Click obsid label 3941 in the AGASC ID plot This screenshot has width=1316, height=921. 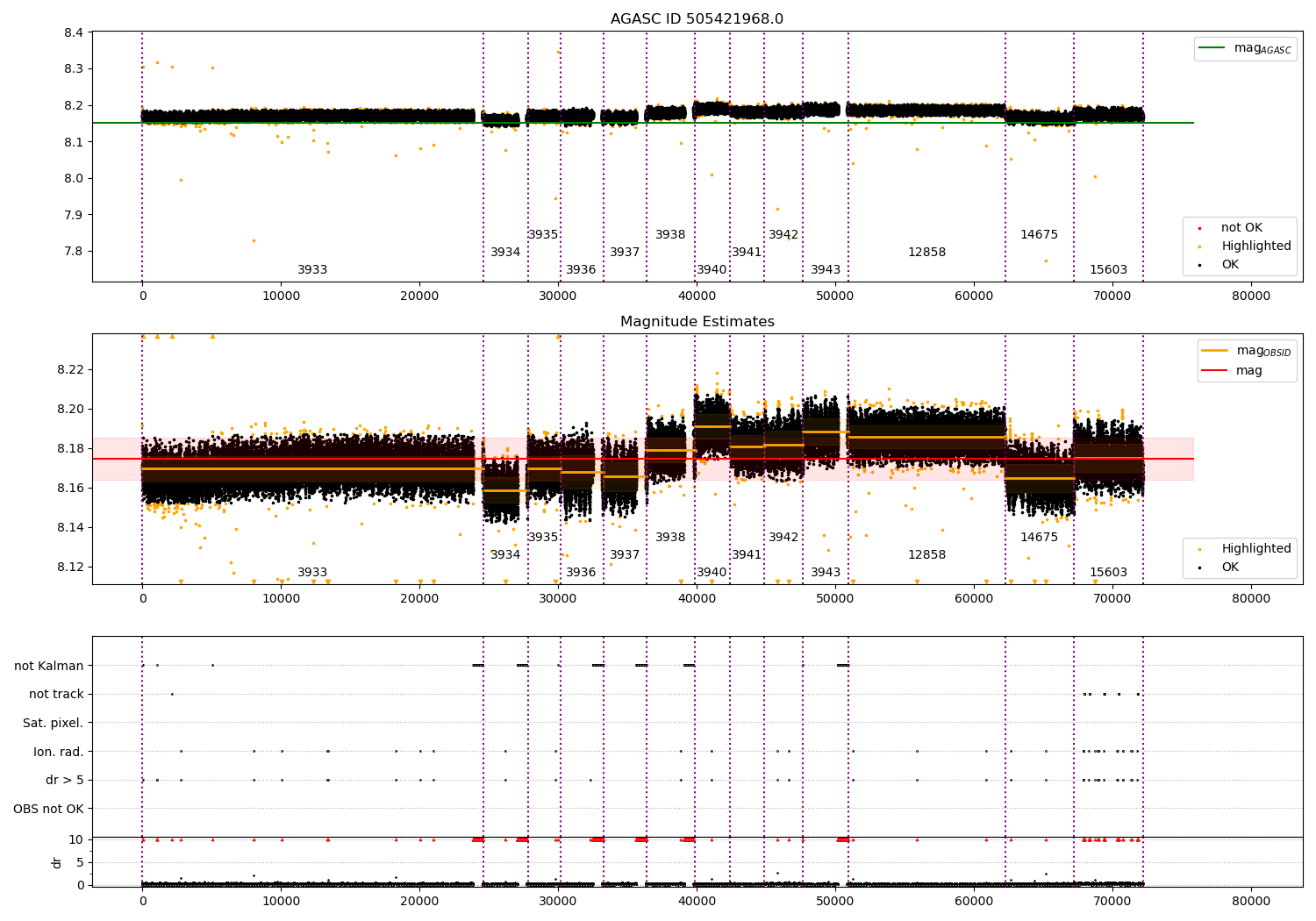[747, 252]
